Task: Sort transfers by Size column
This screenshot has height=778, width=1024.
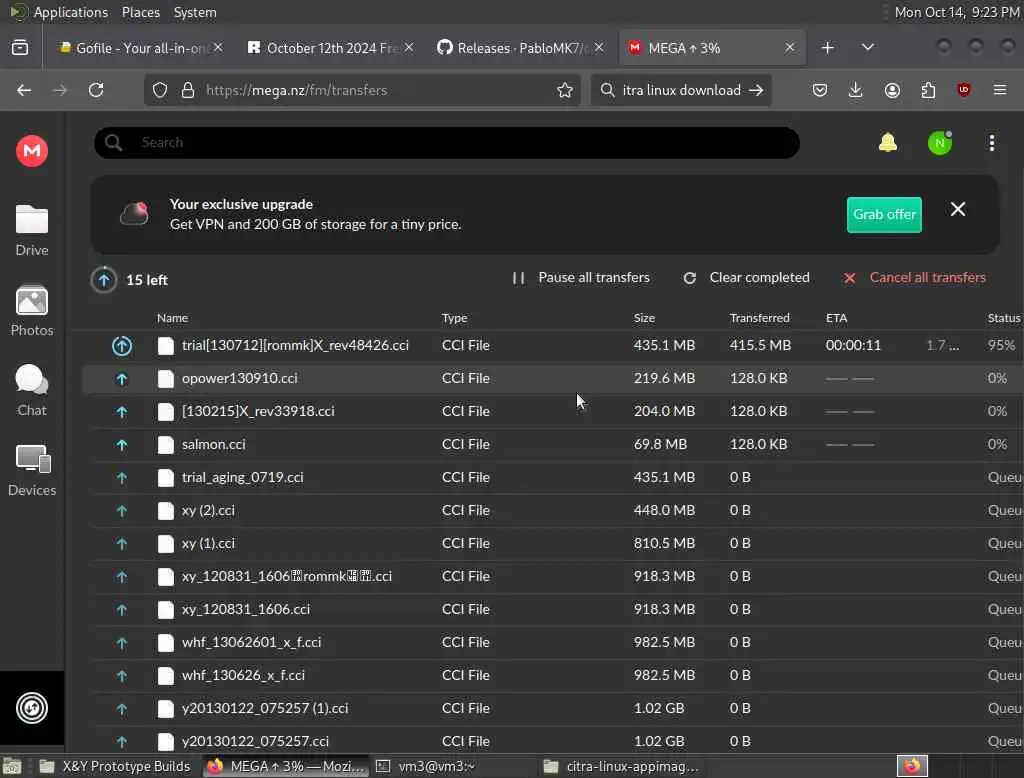Action: 644,318
